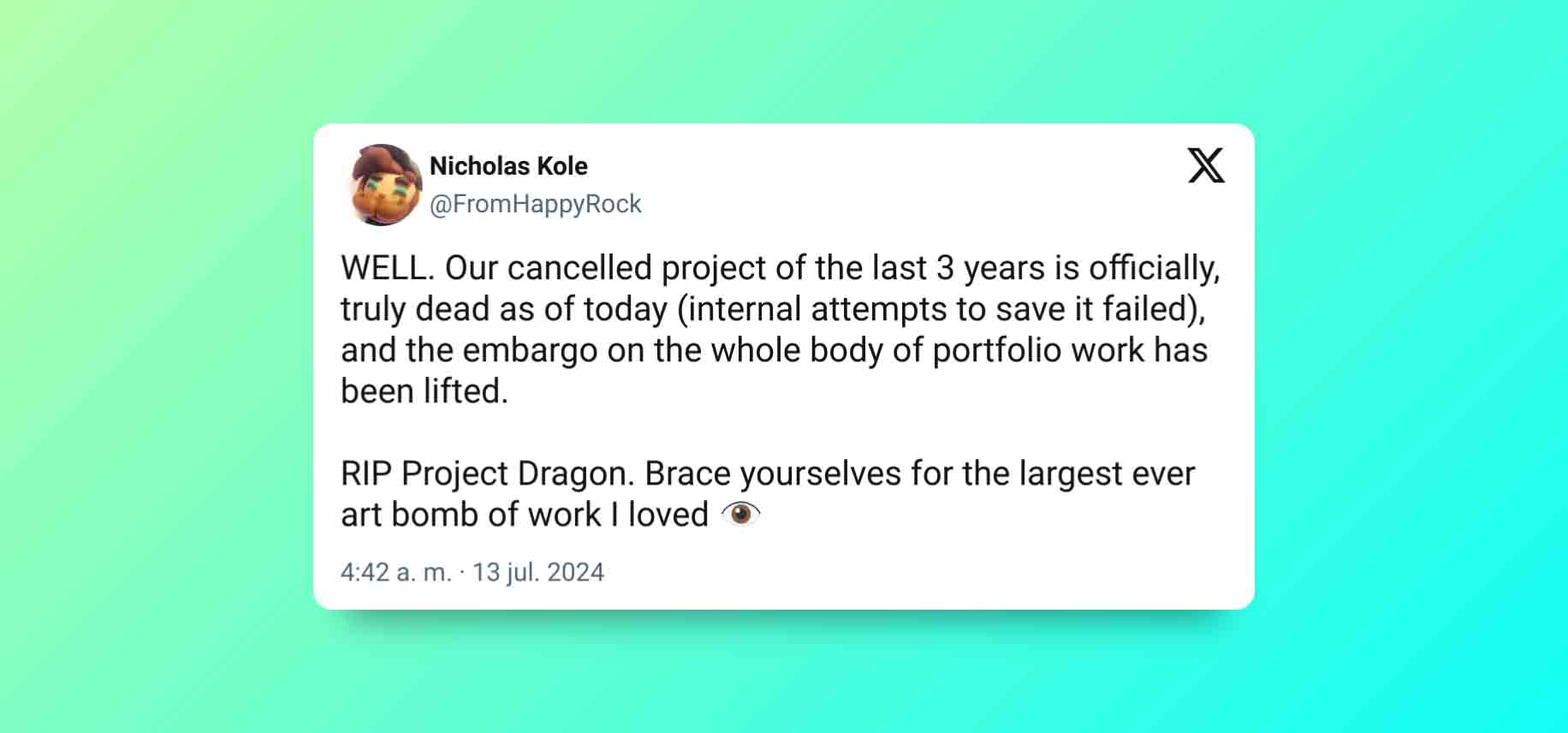The width and height of the screenshot is (1568, 733).
Task: Click the words RIP Project Dragon
Action: [x=488, y=474]
